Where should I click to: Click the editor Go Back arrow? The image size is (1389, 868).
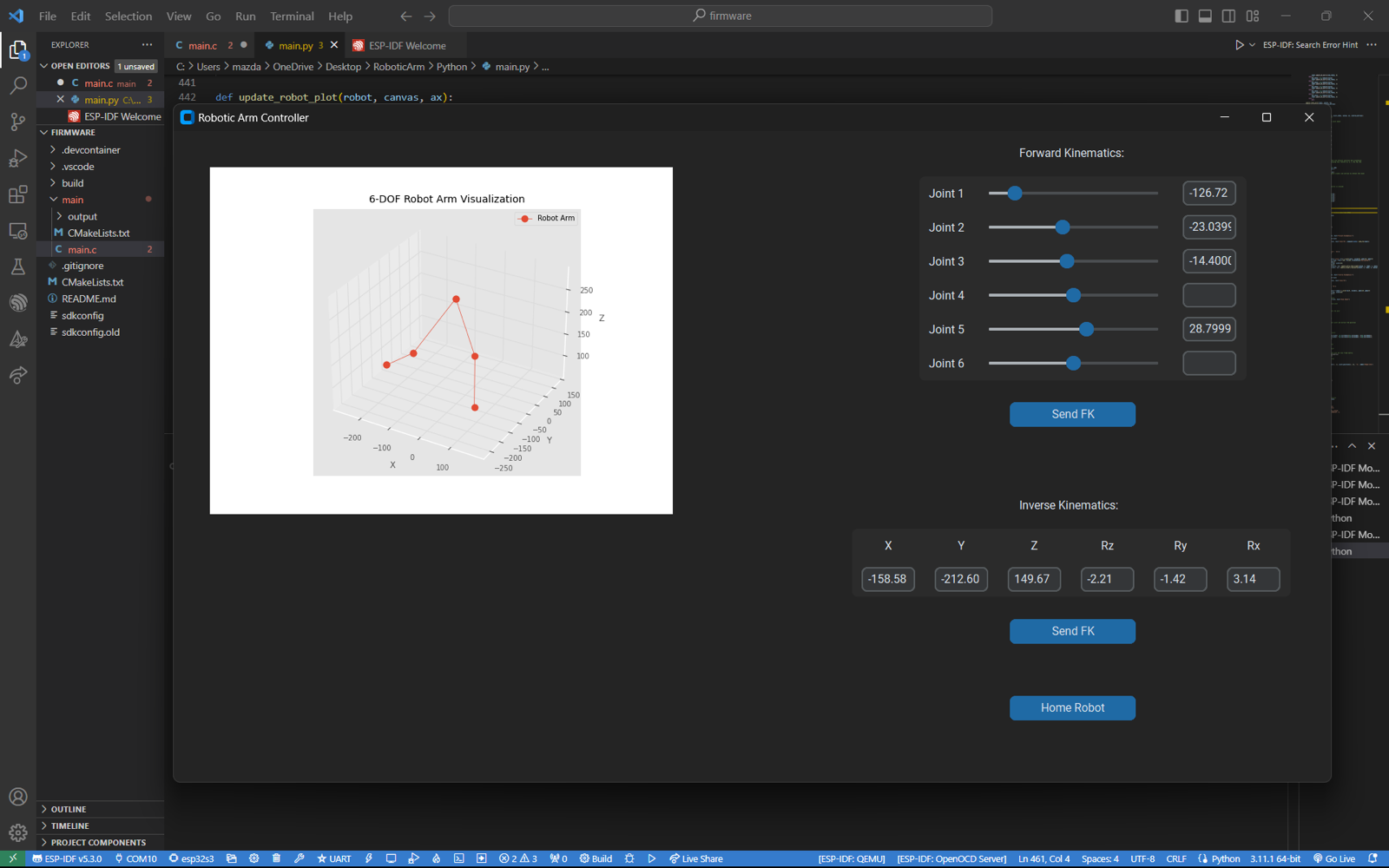[x=406, y=16]
